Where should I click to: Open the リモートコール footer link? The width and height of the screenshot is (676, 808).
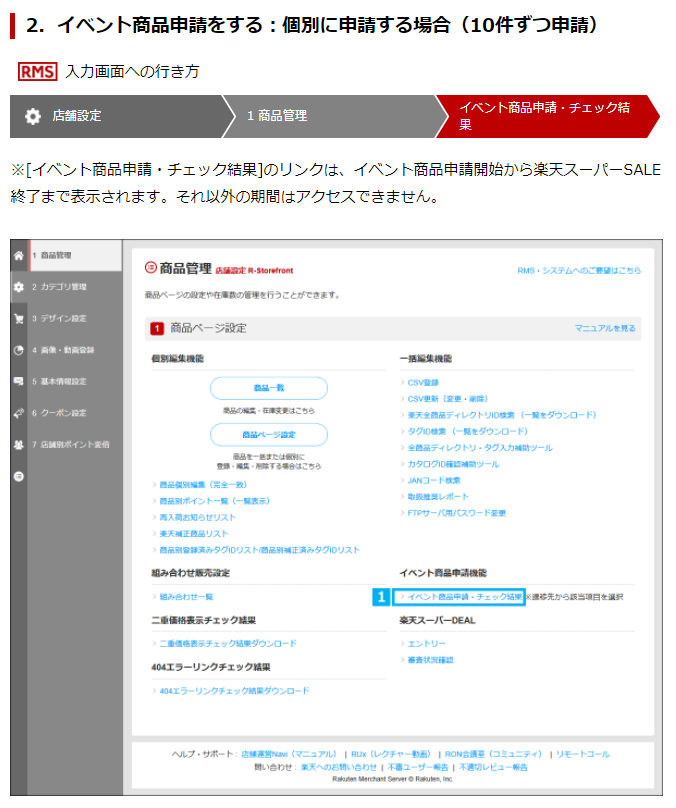583,754
